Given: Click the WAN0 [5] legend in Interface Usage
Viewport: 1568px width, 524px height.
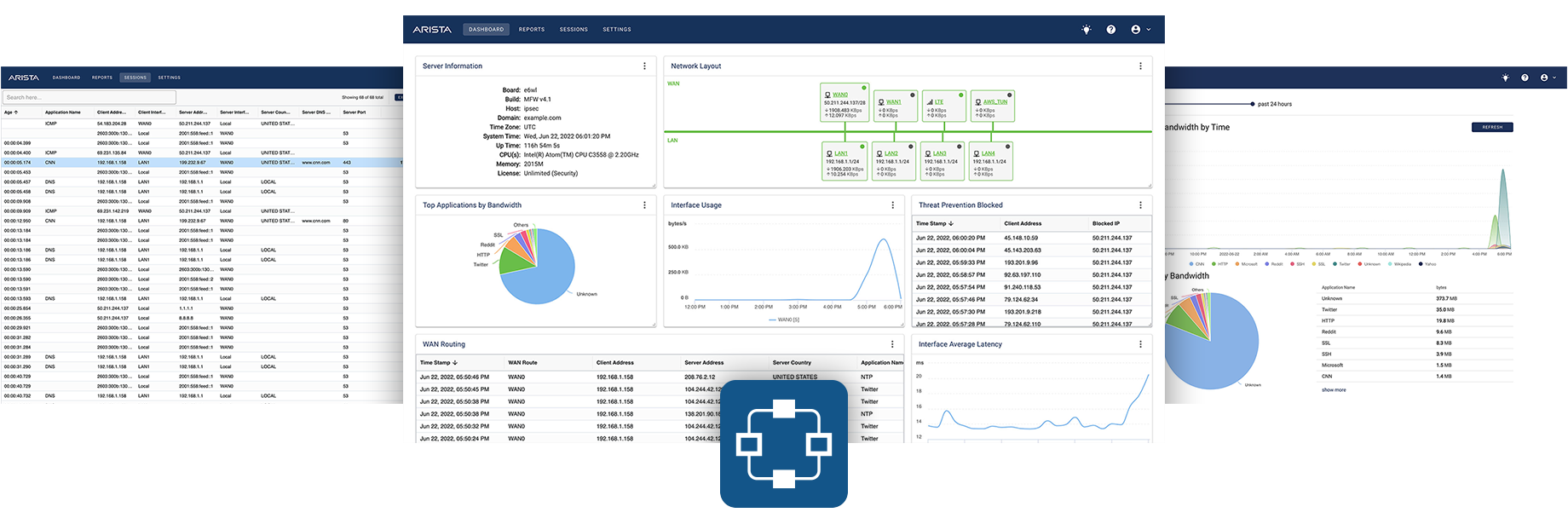Looking at the screenshot, I should [784, 320].
